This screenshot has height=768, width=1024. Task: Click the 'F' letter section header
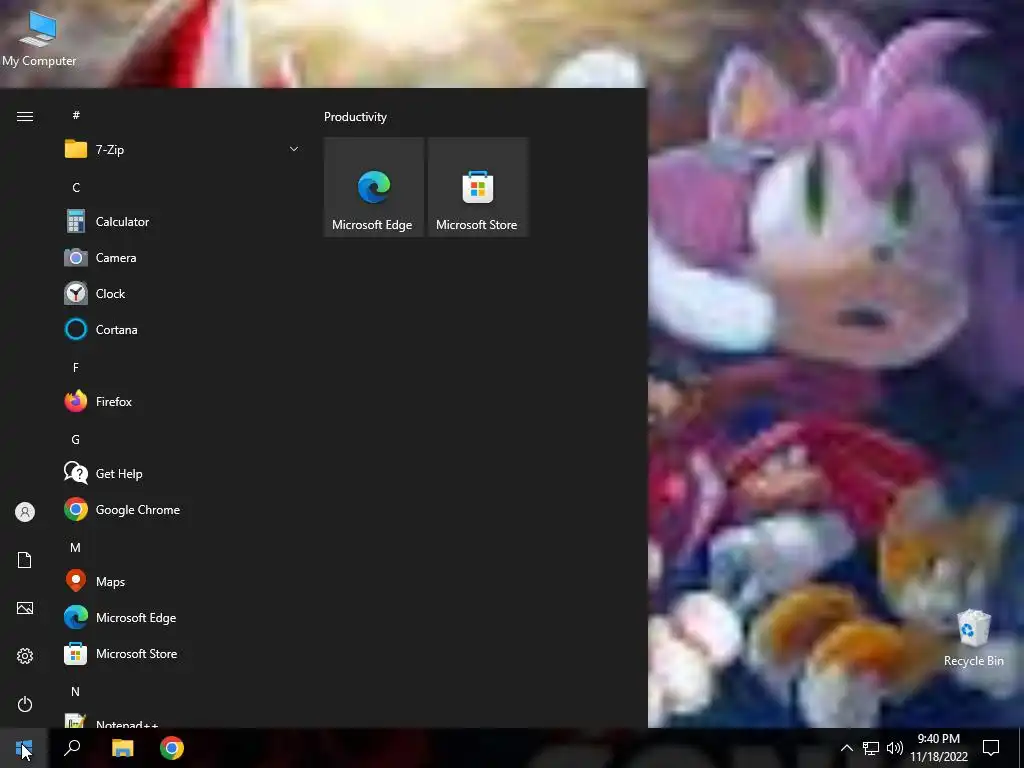tap(76, 368)
